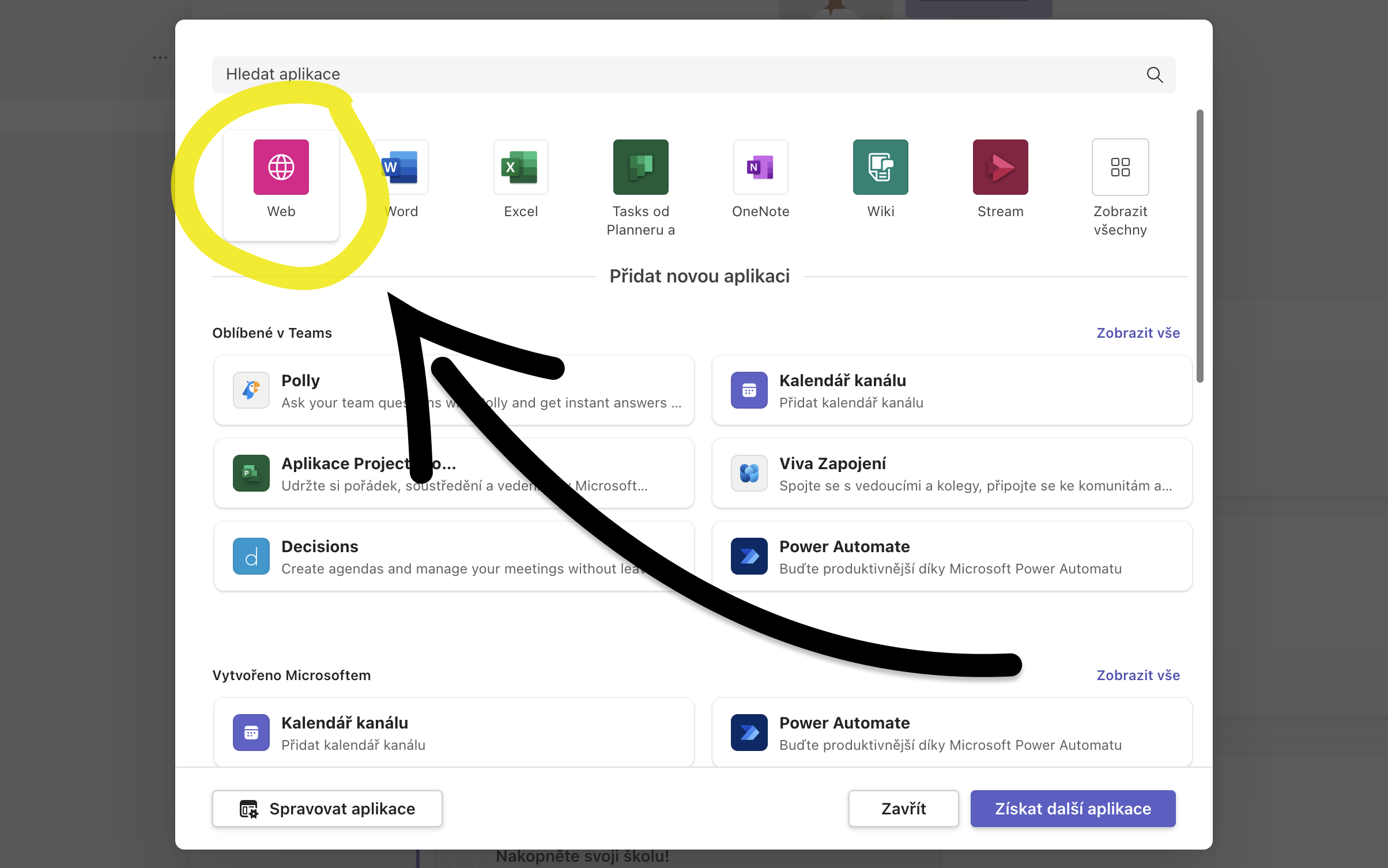The image size is (1388, 868).
Task: Select the pink Web app icon
Action: 281,167
